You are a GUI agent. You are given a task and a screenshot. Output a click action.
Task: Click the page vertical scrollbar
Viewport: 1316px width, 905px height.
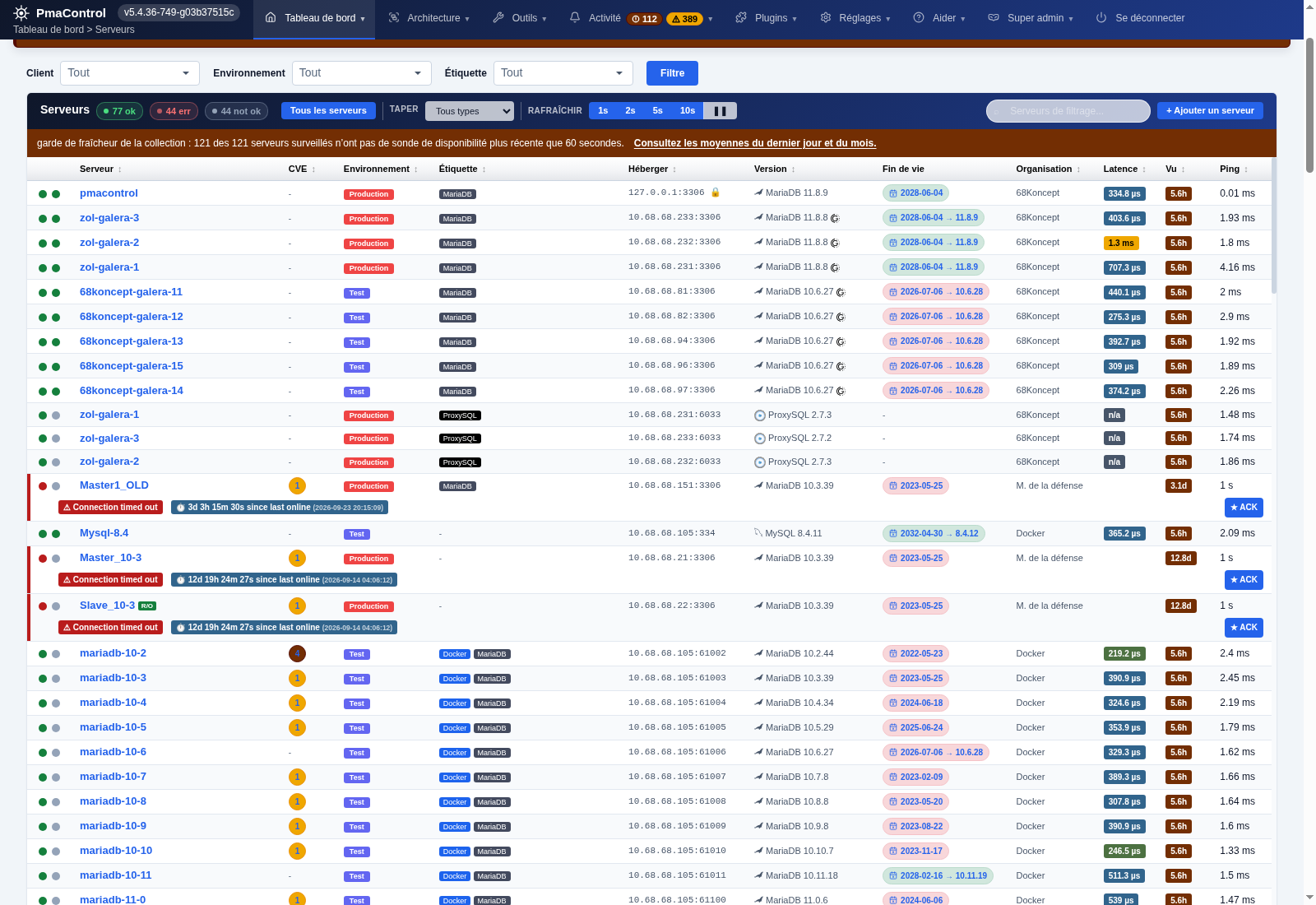1309,105
